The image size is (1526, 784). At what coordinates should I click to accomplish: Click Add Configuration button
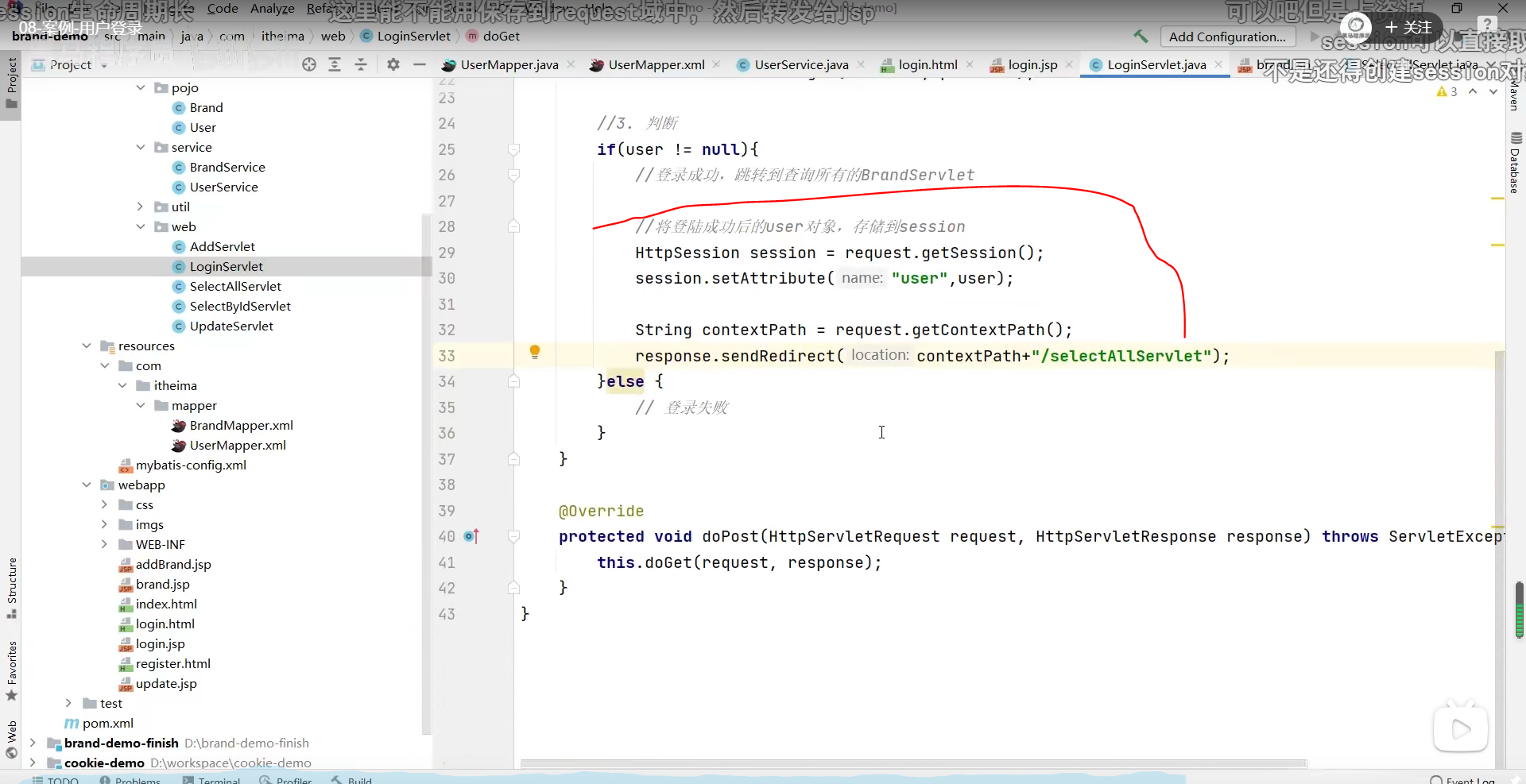pyautogui.click(x=1227, y=37)
